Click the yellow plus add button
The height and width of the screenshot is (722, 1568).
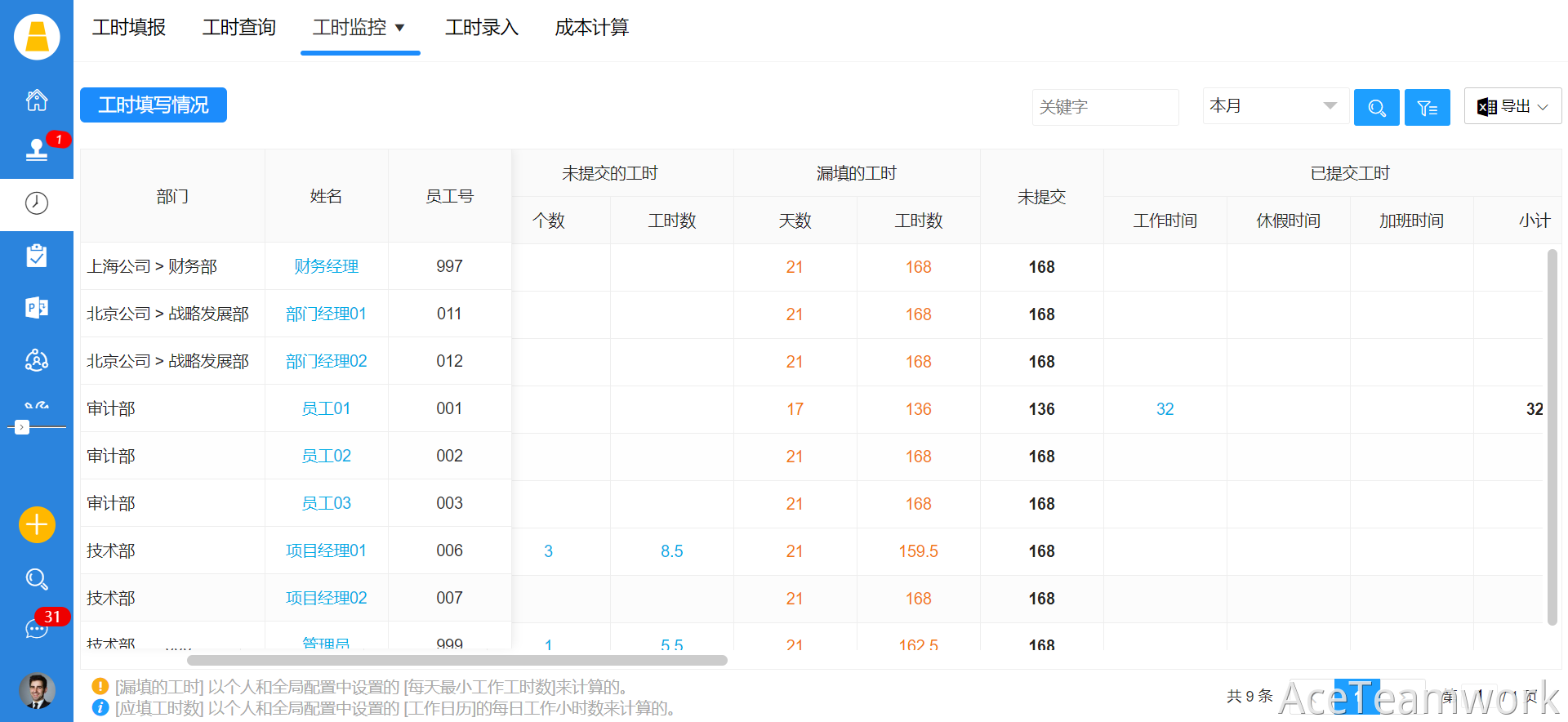(37, 524)
